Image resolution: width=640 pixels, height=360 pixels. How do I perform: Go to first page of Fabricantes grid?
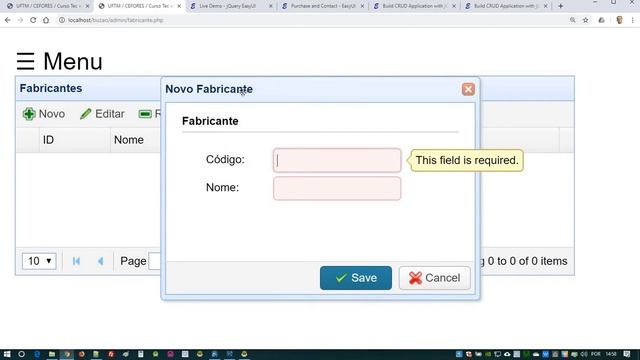point(76,261)
